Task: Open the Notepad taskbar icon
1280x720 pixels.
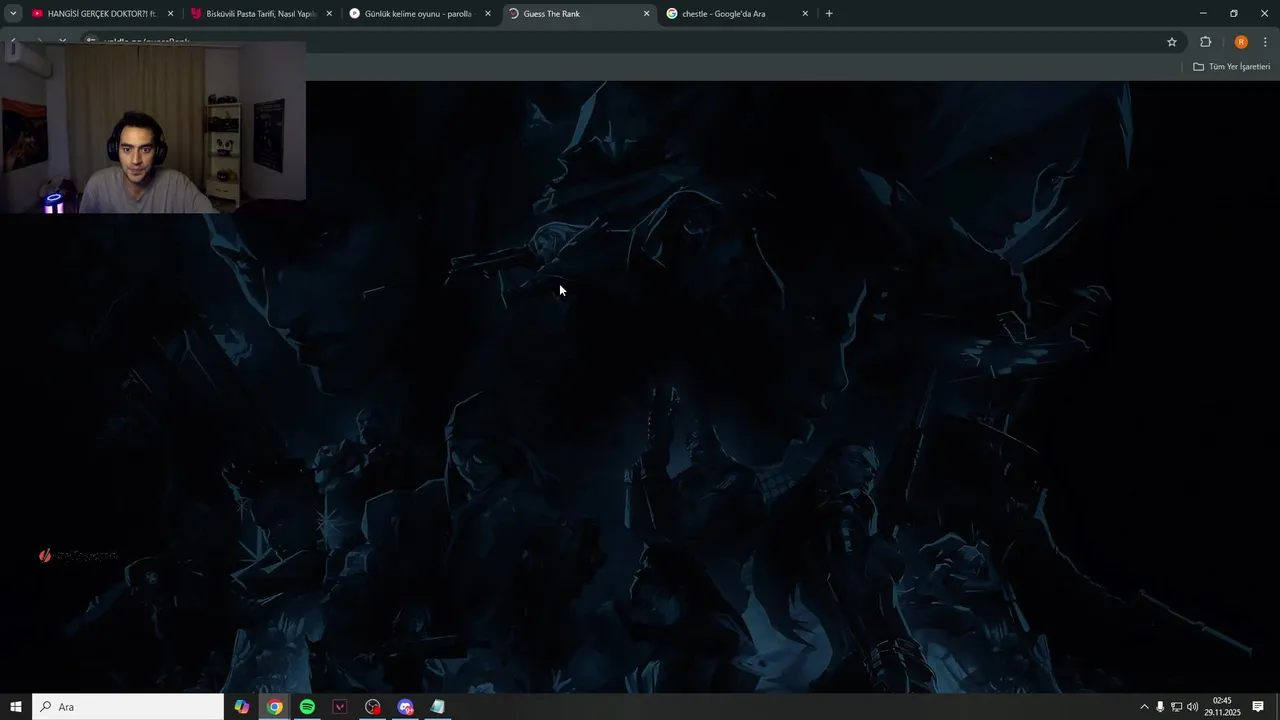Action: (438, 707)
